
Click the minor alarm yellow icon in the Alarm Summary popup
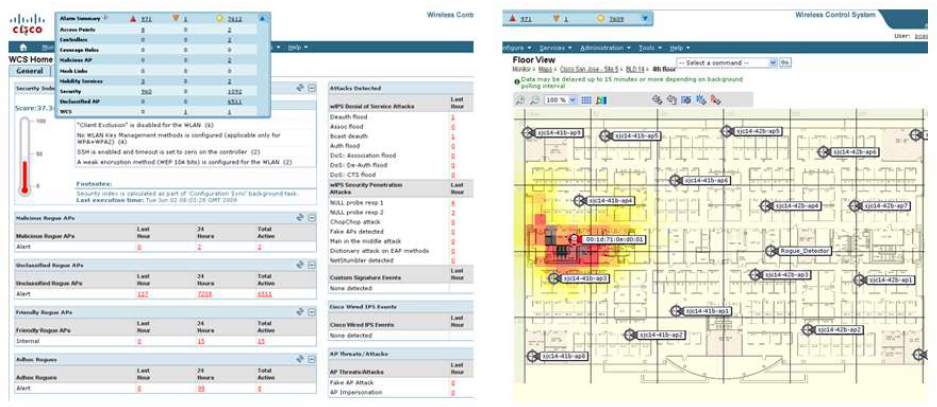point(219,19)
